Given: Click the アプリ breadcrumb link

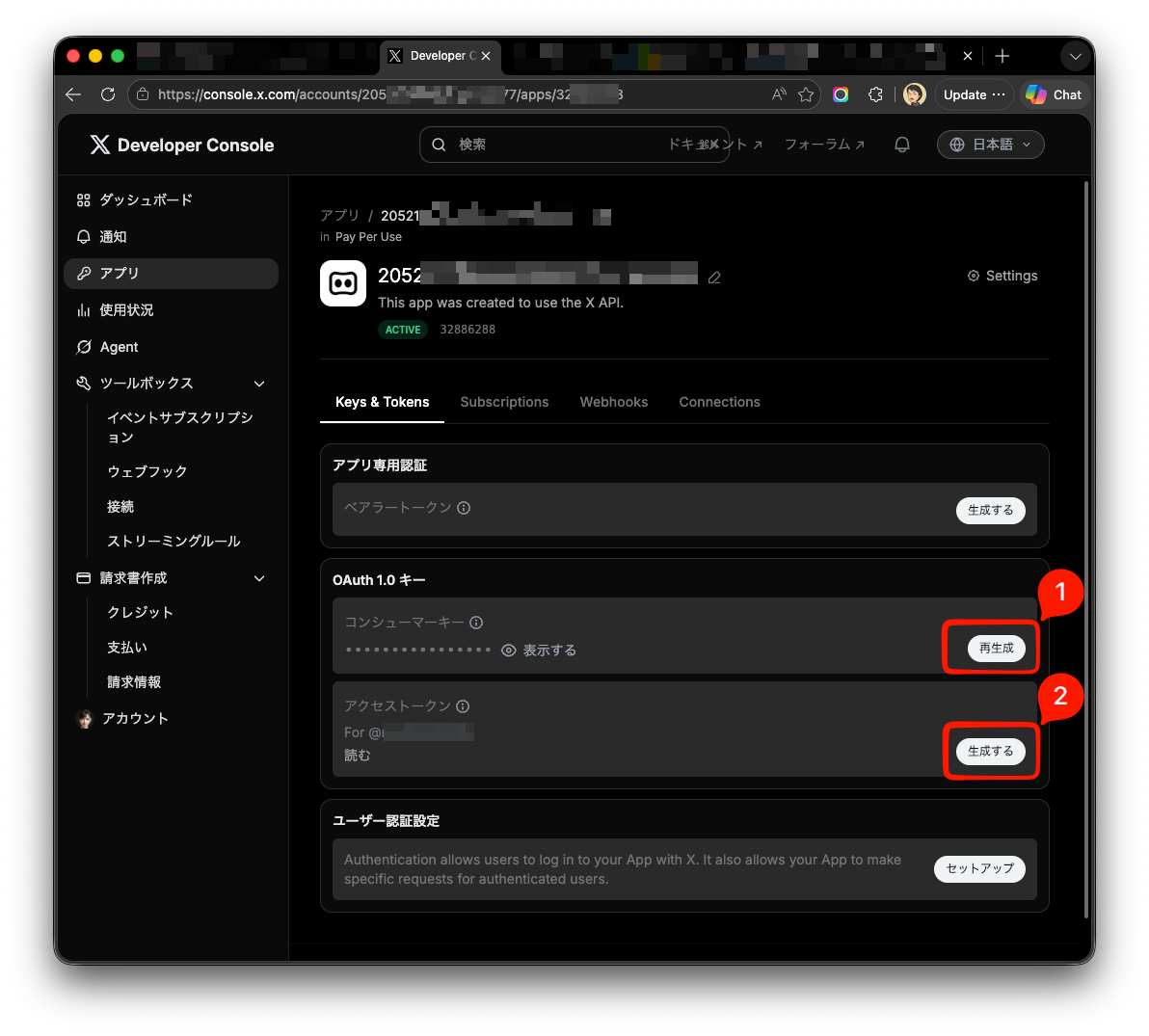Looking at the screenshot, I should pyautogui.click(x=340, y=216).
